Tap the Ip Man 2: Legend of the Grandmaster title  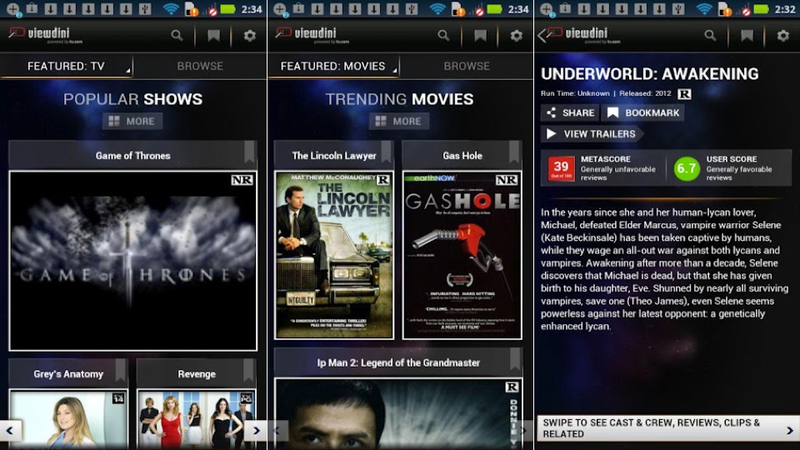click(398, 363)
